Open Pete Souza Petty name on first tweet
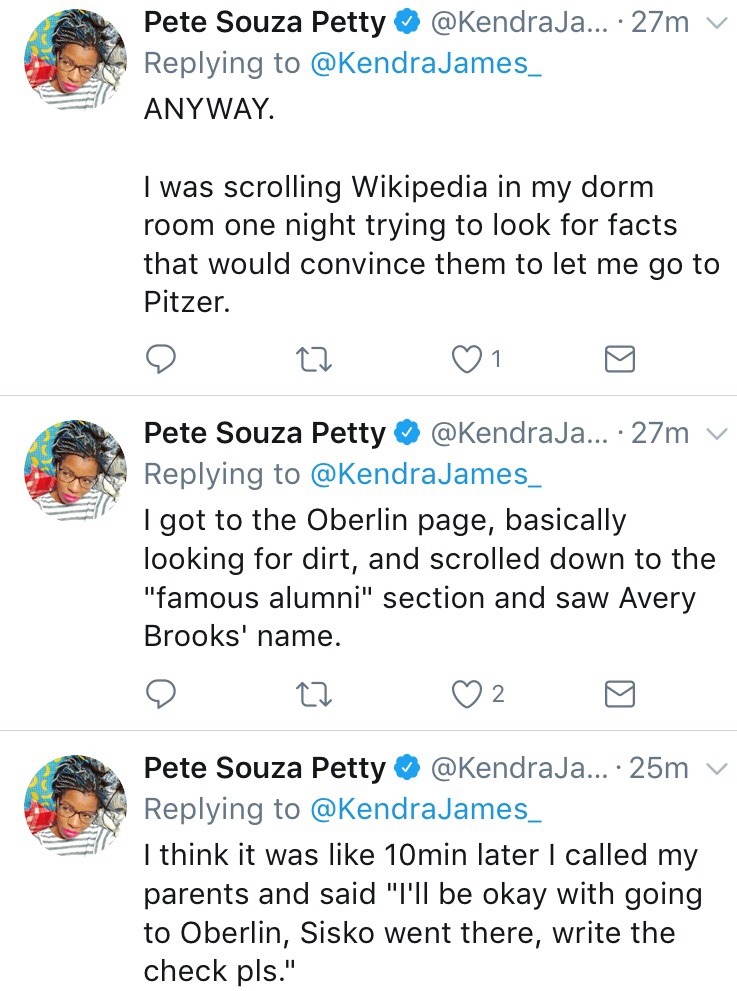This screenshot has width=737, height=991. pyautogui.click(x=264, y=22)
